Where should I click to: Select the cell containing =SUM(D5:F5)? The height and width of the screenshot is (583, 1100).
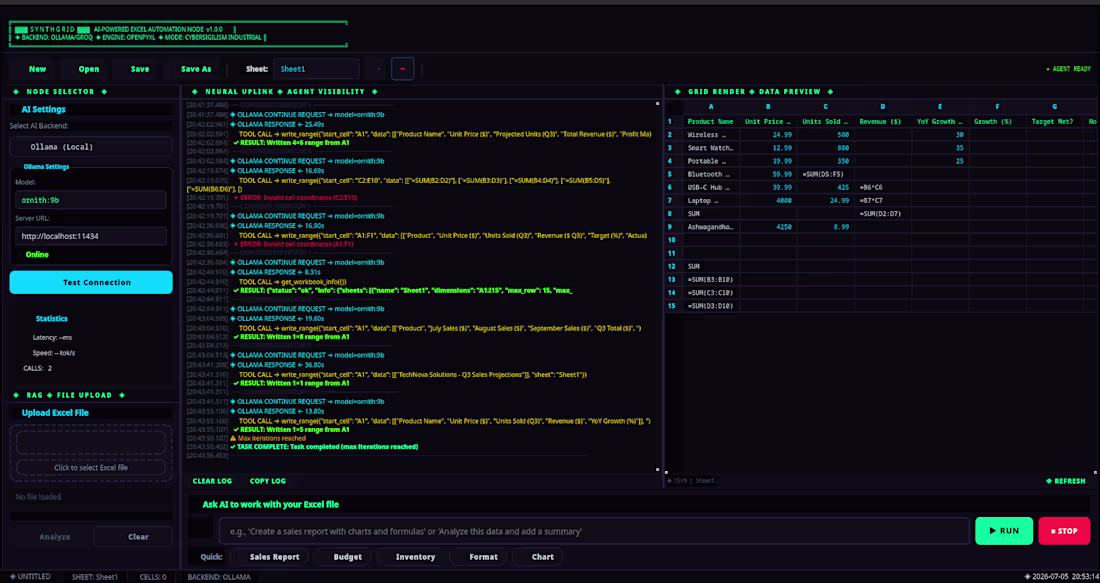(826, 174)
